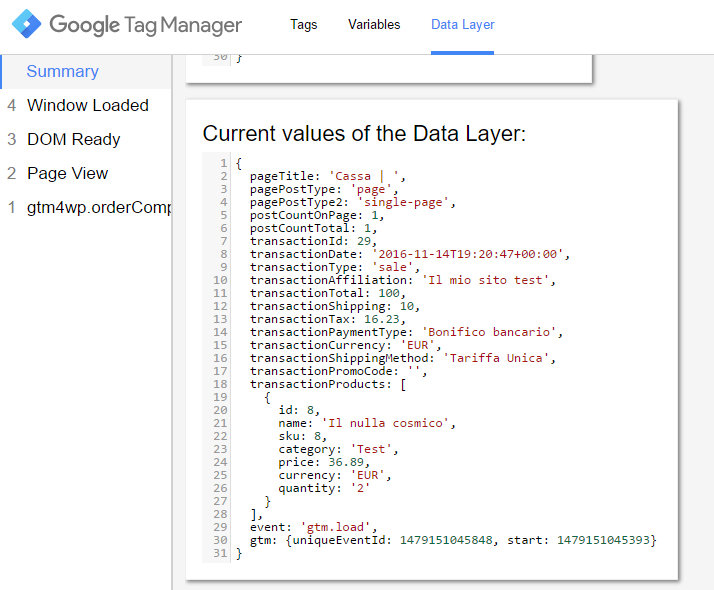Click the quantity '2' line
Screen dimensions: 714x590
pyautogui.click(x=324, y=488)
